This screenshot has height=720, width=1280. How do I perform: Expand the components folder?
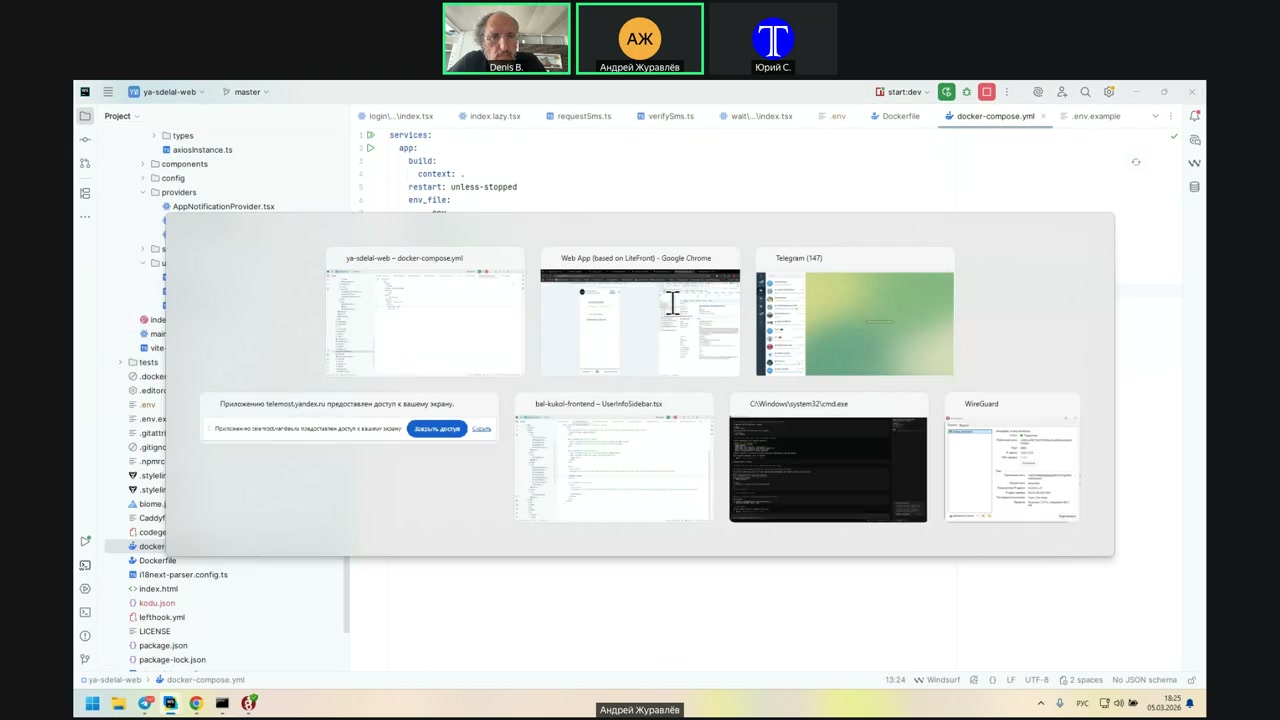pos(142,164)
